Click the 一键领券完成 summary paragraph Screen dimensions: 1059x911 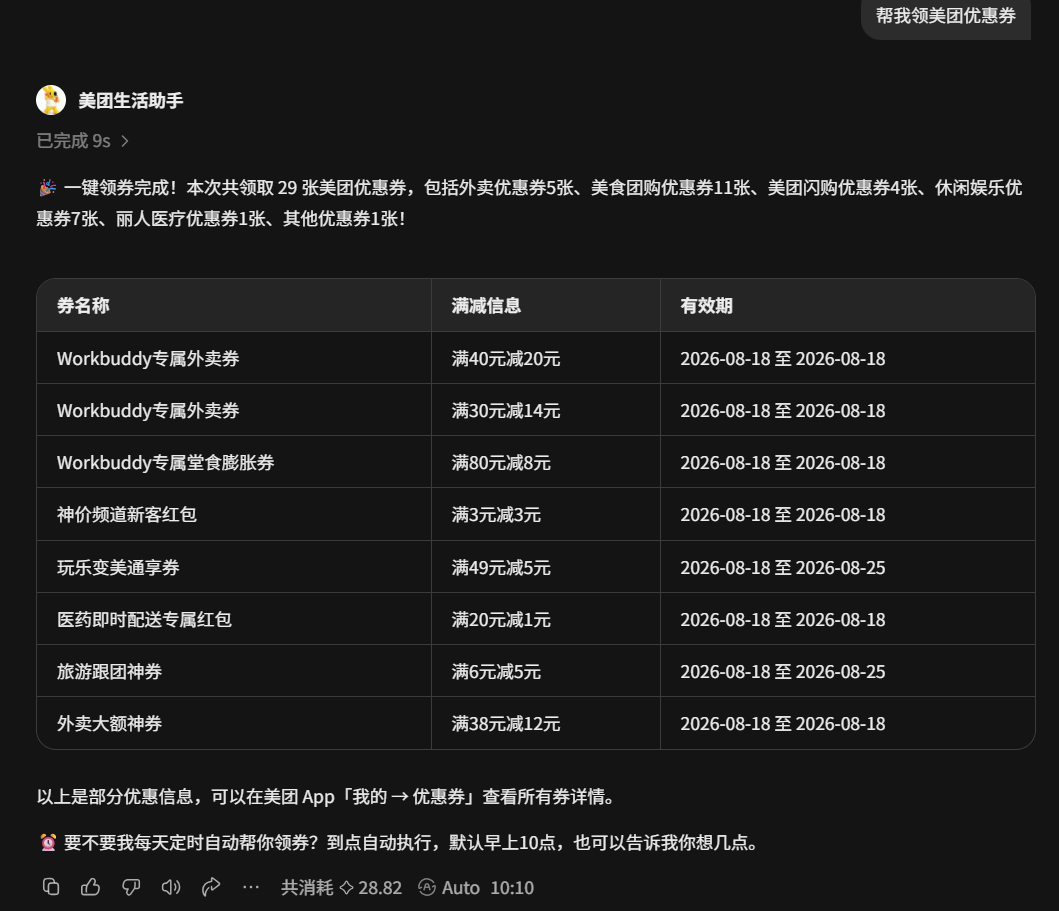[x=530, y=203]
